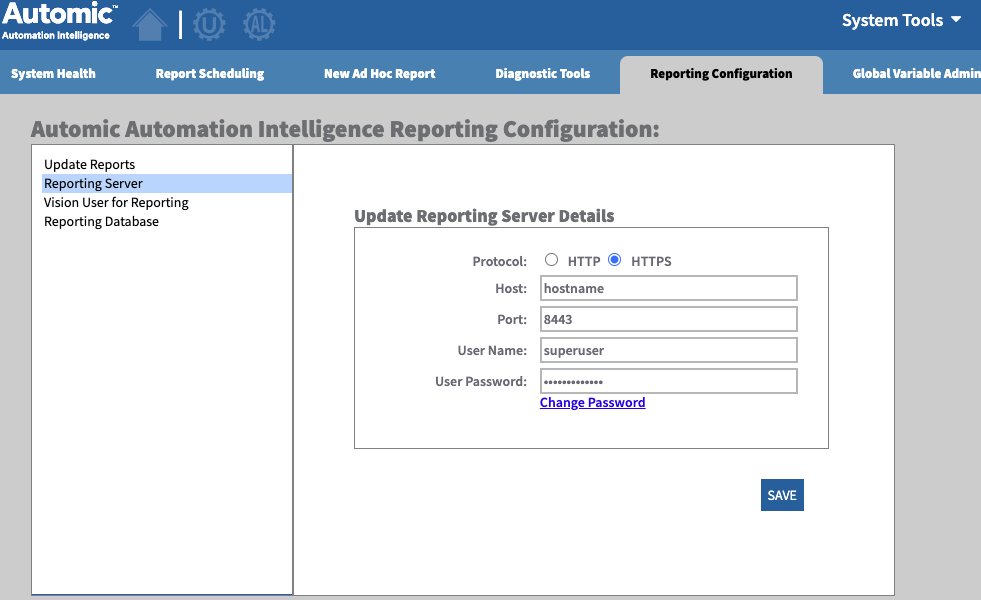Select Update Reports in the left list
The width and height of the screenshot is (981, 600).
point(89,164)
